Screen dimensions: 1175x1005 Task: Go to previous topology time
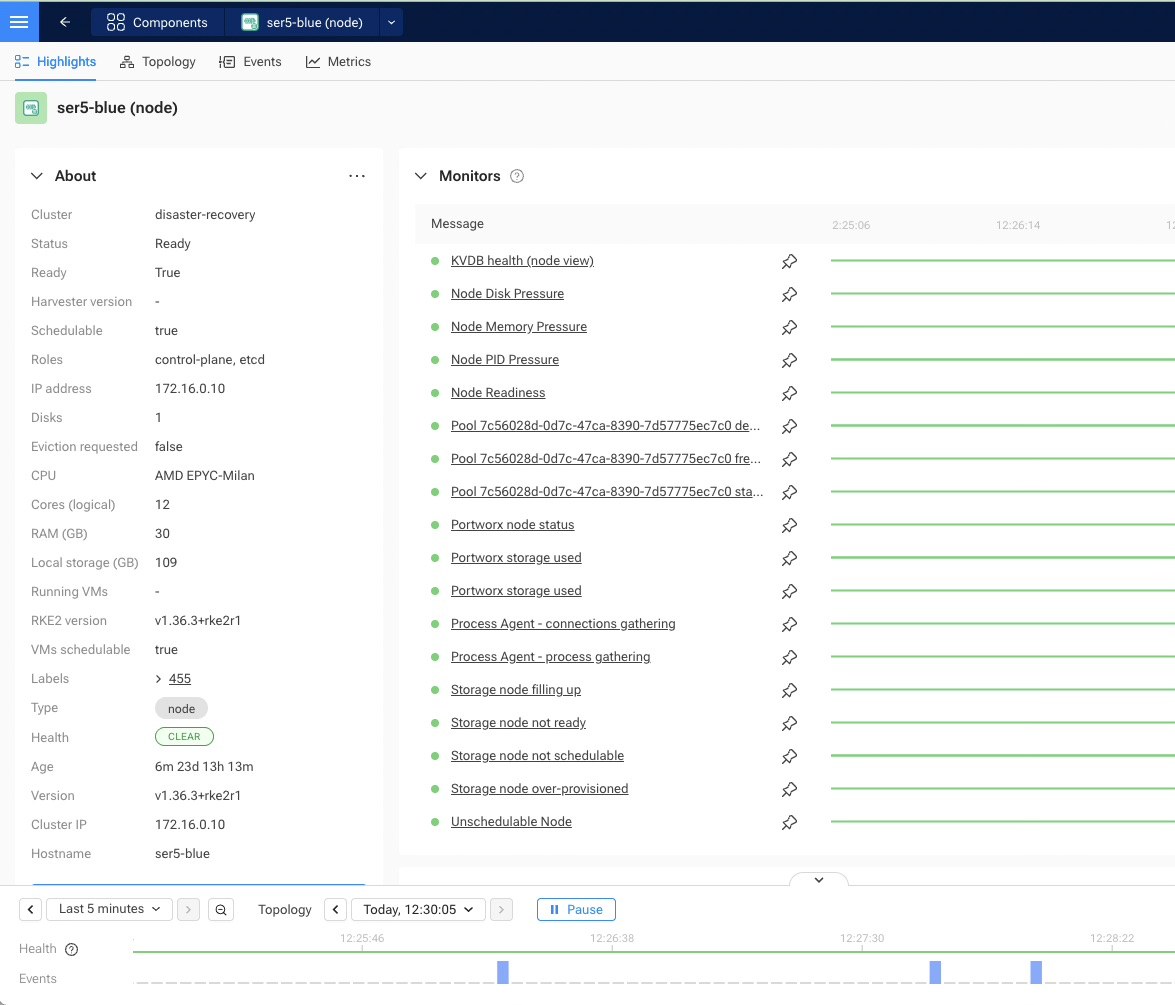336,909
